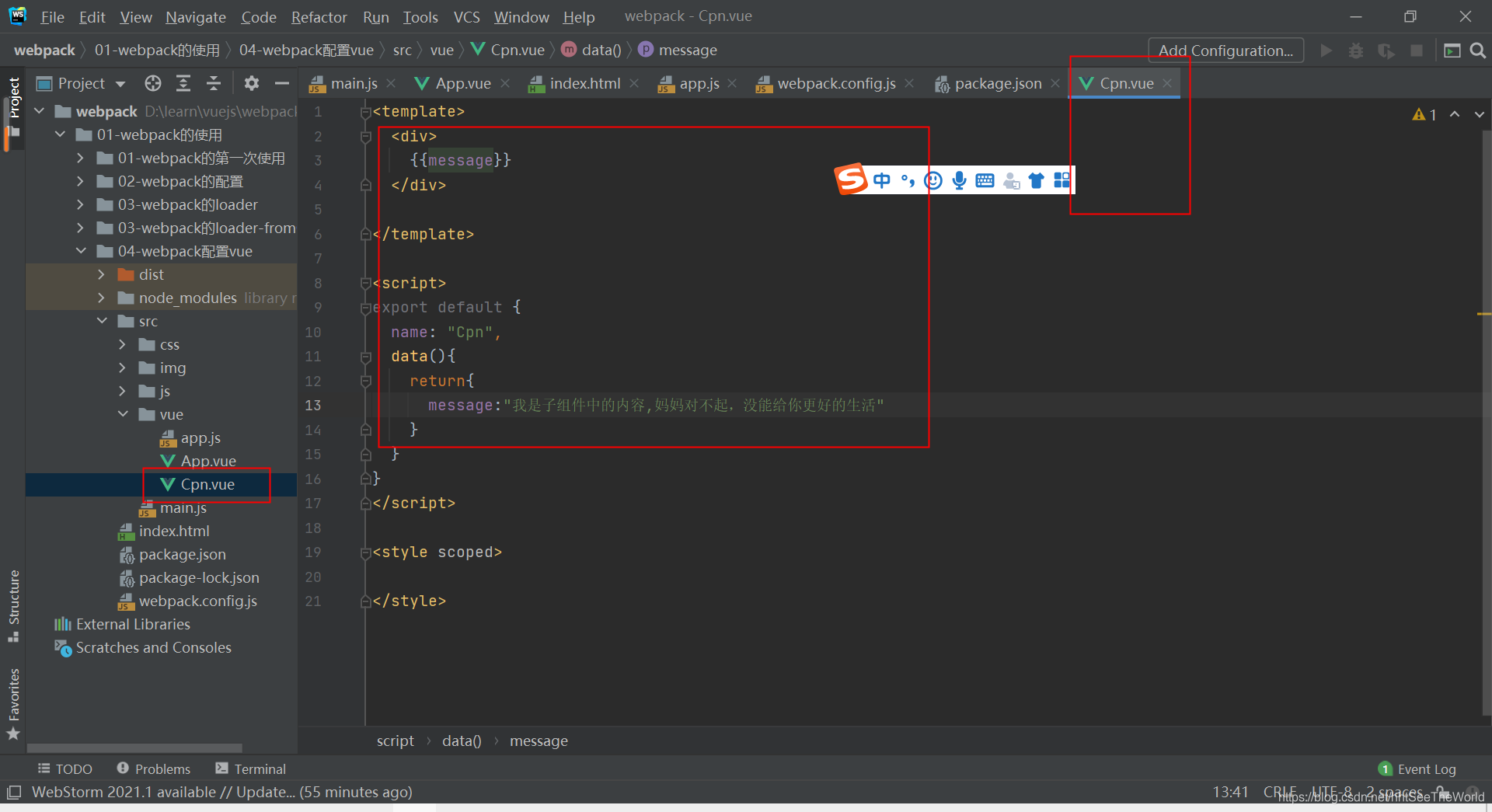
Task: Toggle Sogou Chinese/English input mode
Action: (881, 180)
